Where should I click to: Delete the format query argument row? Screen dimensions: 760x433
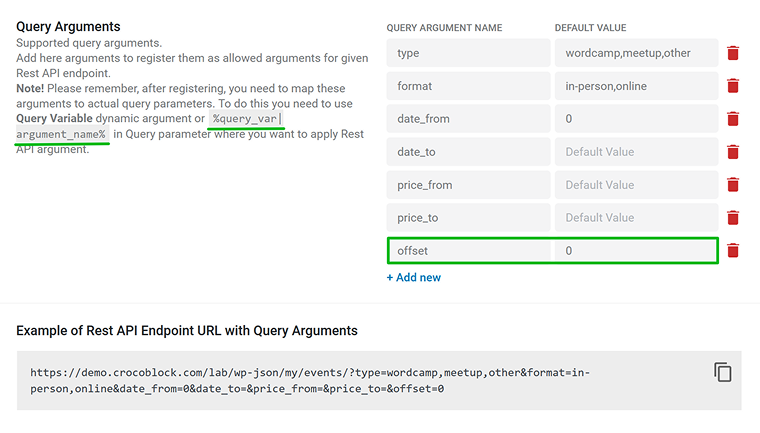pos(733,86)
